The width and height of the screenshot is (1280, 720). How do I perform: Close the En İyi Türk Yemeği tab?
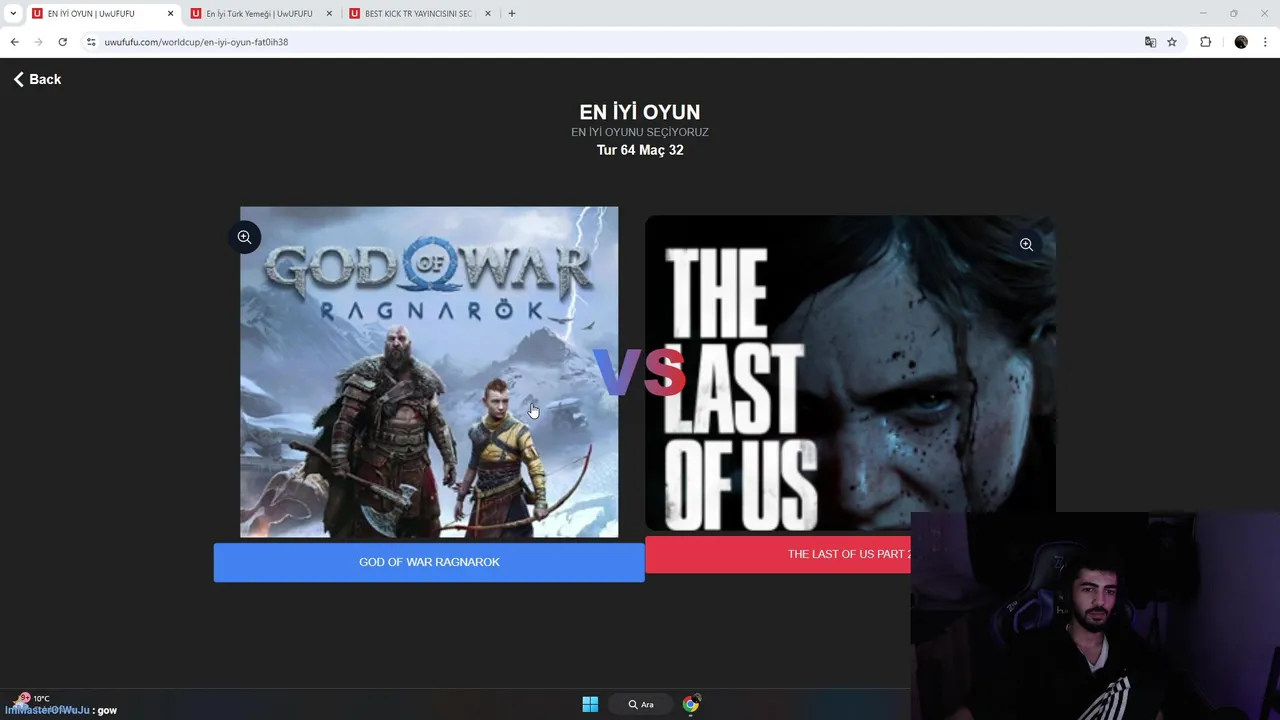coord(329,14)
